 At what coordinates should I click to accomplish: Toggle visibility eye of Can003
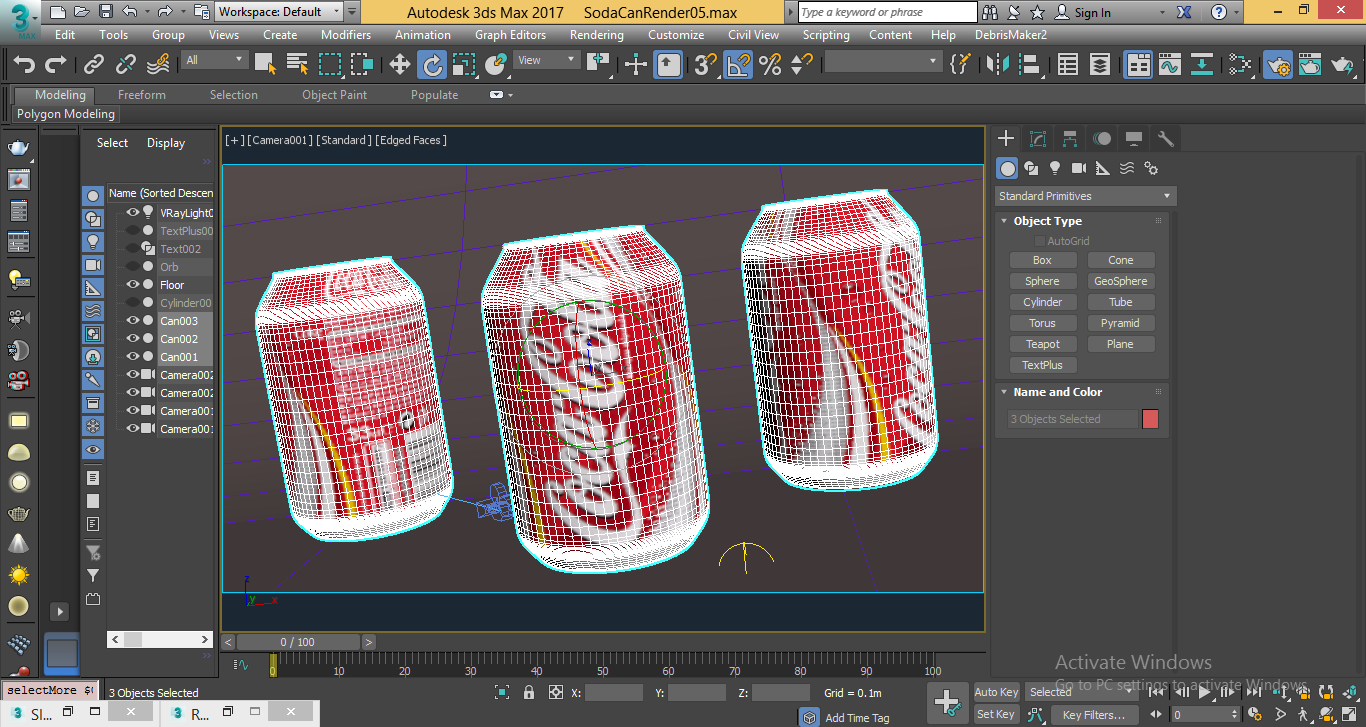coord(133,321)
